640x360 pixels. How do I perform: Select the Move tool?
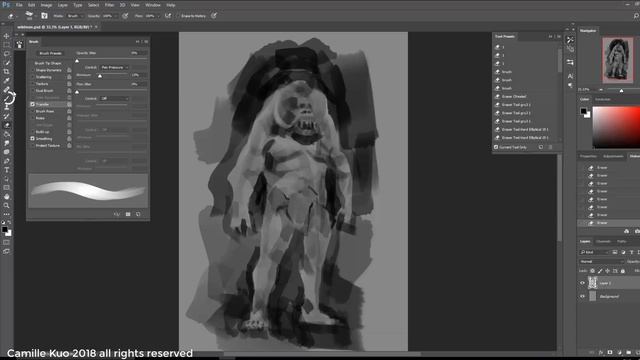(x=7, y=36)
